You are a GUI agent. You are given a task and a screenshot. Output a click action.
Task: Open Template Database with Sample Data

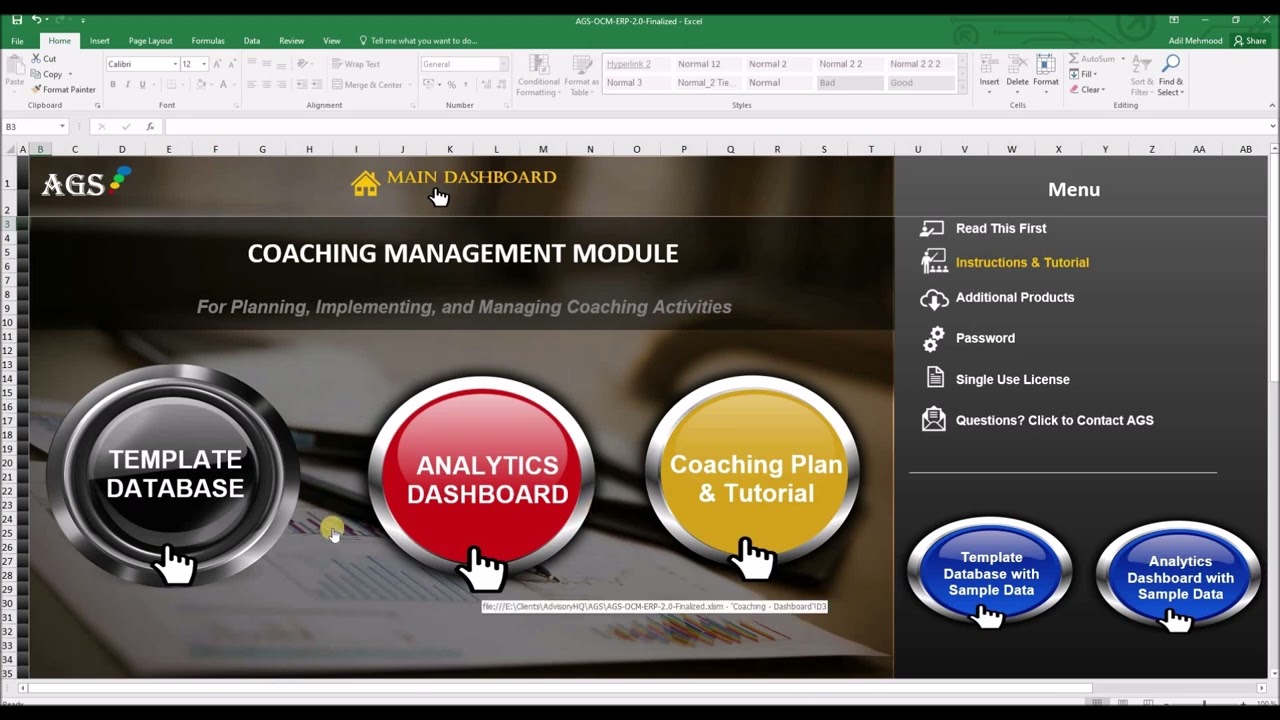coord(990,573)
